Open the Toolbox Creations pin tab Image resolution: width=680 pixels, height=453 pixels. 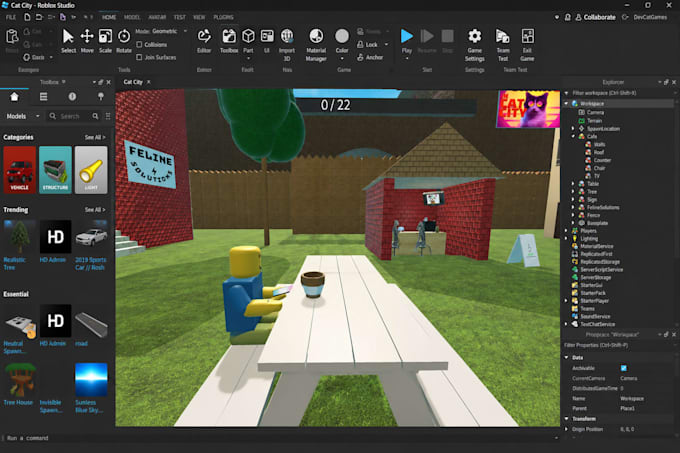pyautogui.click(x=101, y=97)
